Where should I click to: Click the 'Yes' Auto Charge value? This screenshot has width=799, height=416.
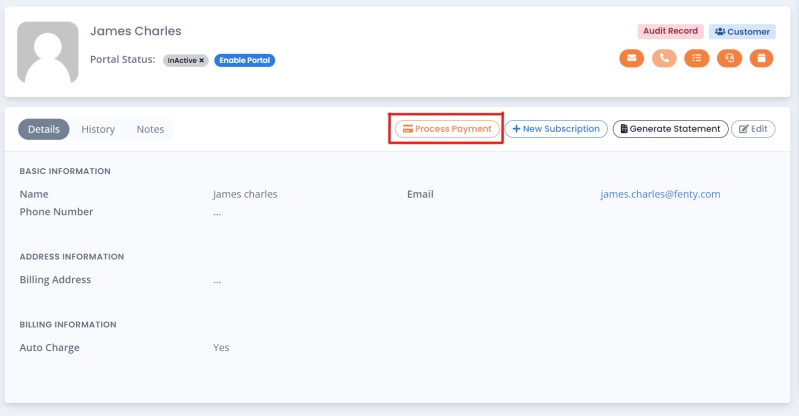point(221,348)
